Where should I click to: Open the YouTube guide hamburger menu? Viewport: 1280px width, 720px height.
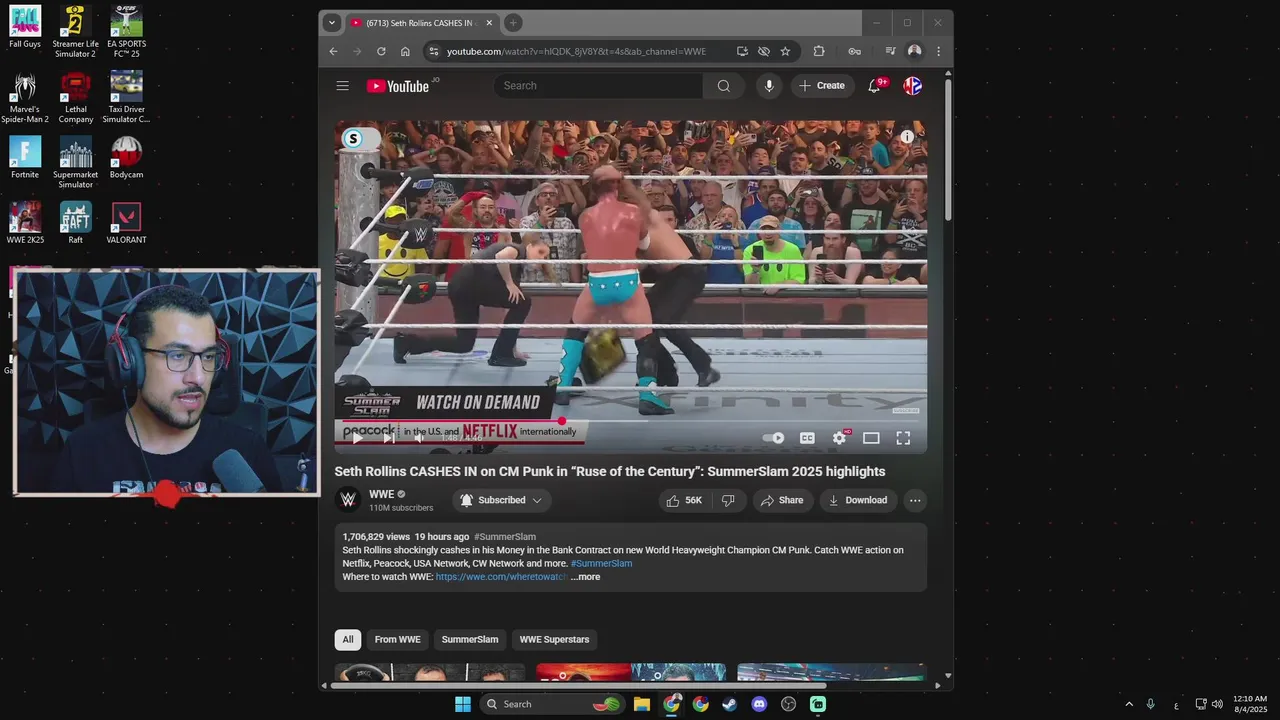pyautogui.click(x=342, y=86)
